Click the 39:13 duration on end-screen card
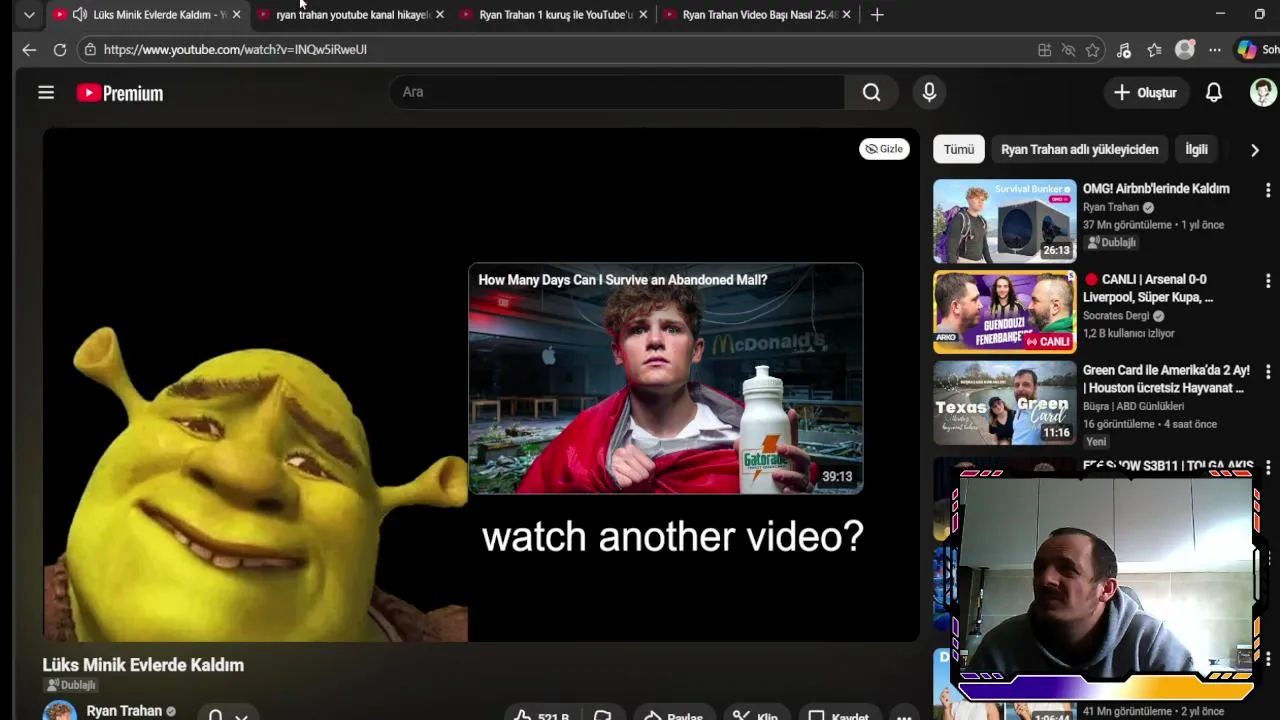Image resolution: width=1280 pixels, height=720 pixels. [x=837, y=477]
